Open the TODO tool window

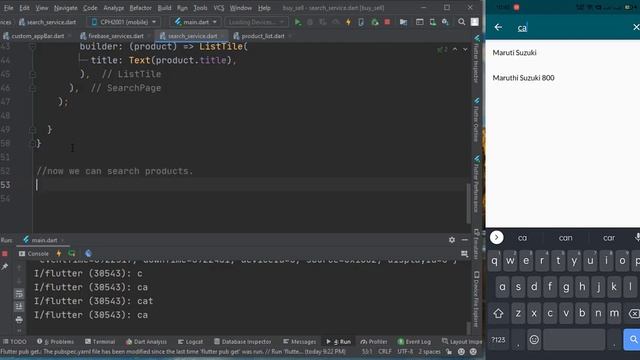pos(15,342)
